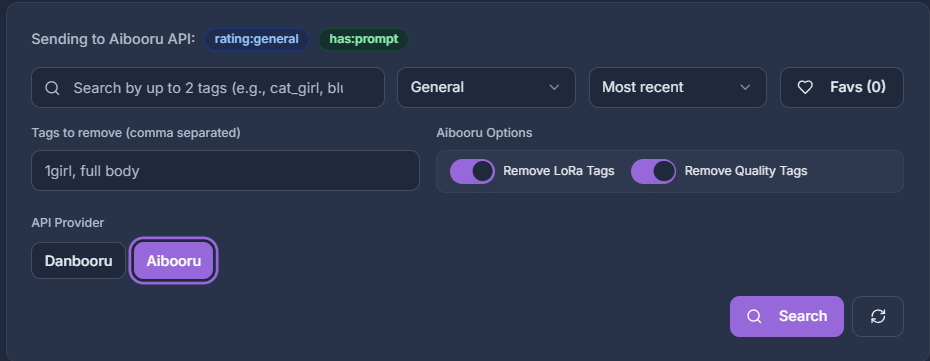Image resolution: width=930 pixels, height=361 pixels.
Task: Click the magnifier icon in tag search field
Action: (x=52, y=88)
